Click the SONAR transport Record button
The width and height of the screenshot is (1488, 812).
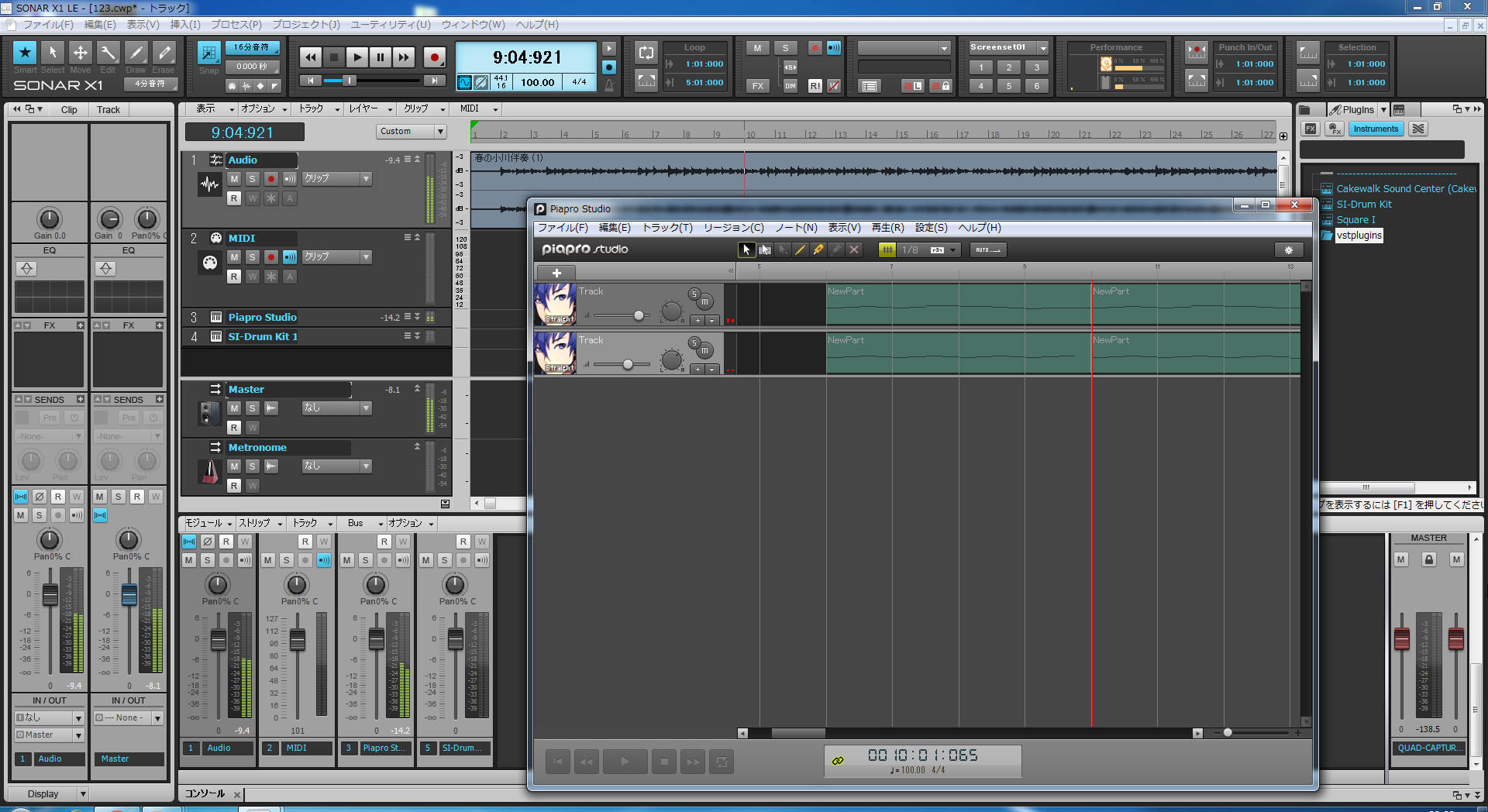pos(434,57)
